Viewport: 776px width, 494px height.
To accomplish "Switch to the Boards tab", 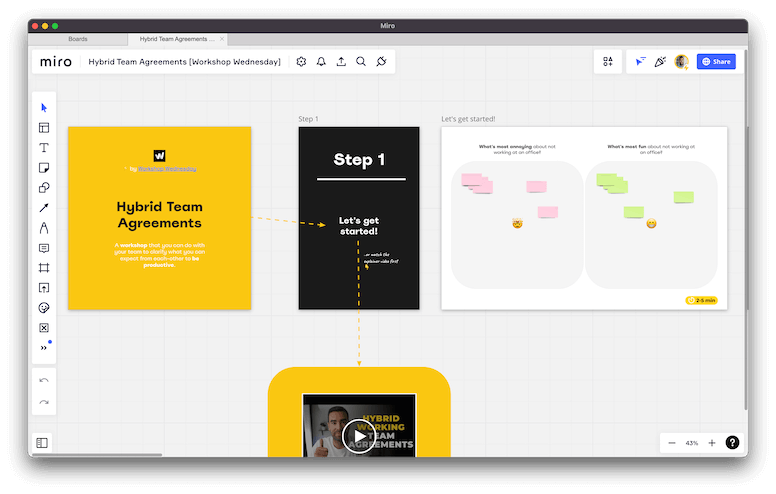I will click(x=78, y=39).
